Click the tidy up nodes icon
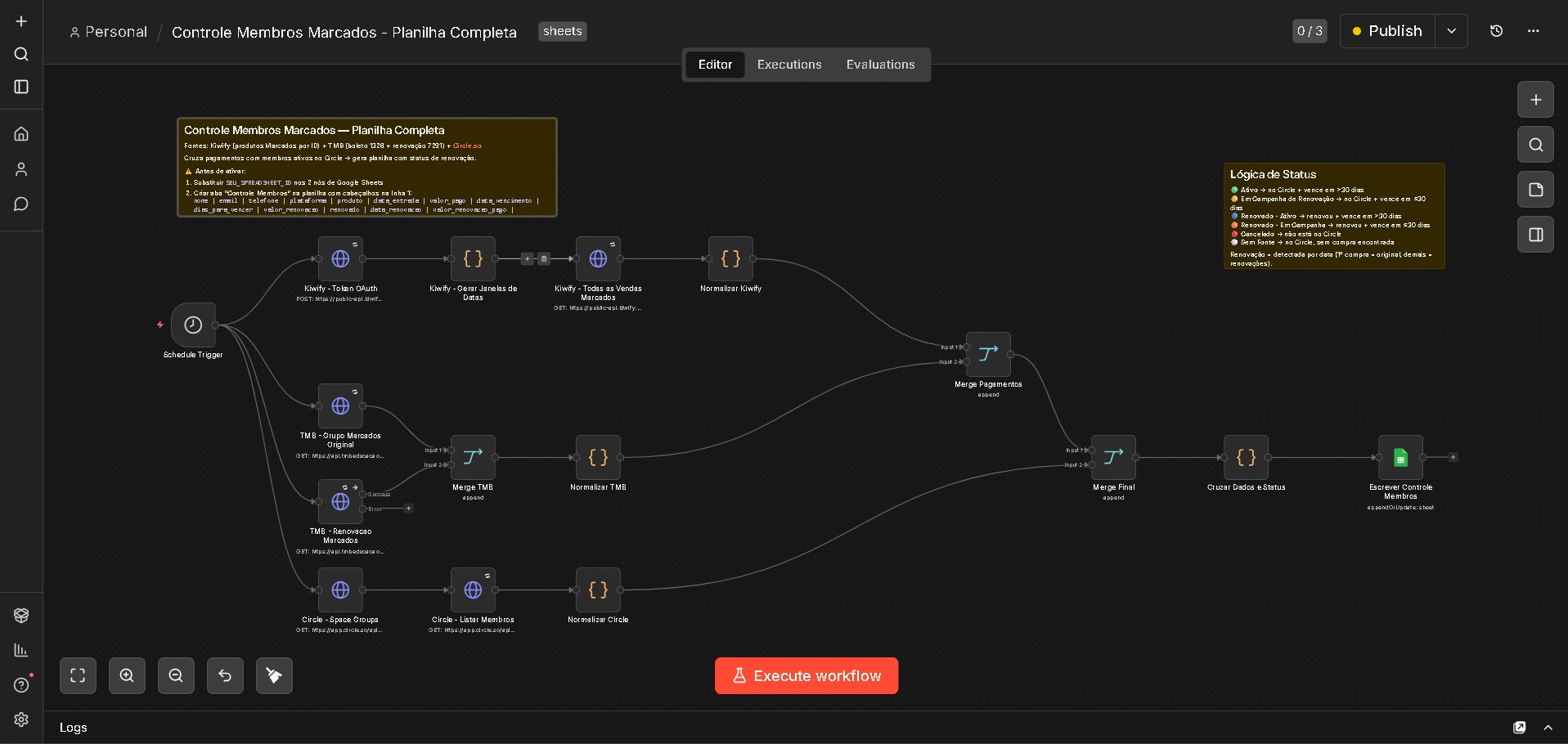 coord(274,675)
